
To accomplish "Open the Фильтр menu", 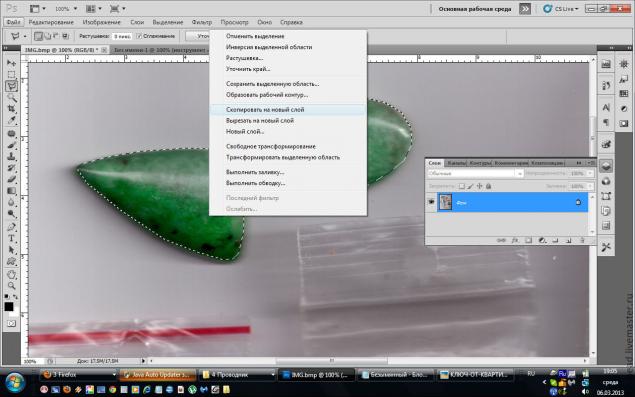I will [x=201, y=22].
